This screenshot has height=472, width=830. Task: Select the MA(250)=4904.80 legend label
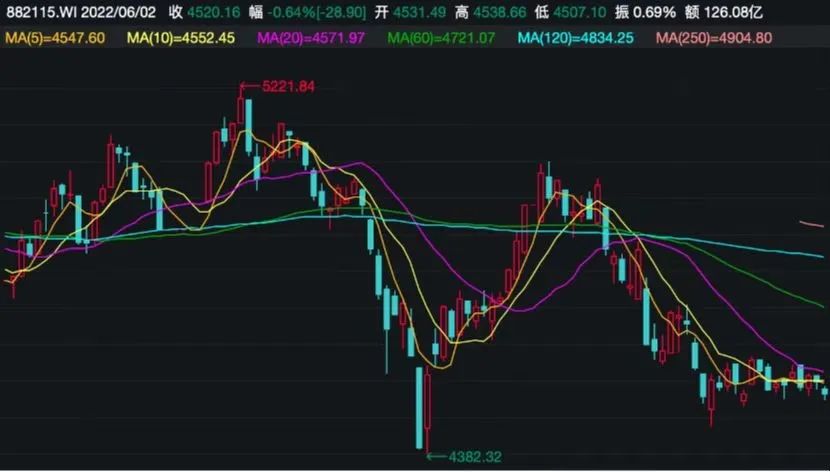point(713,38)
